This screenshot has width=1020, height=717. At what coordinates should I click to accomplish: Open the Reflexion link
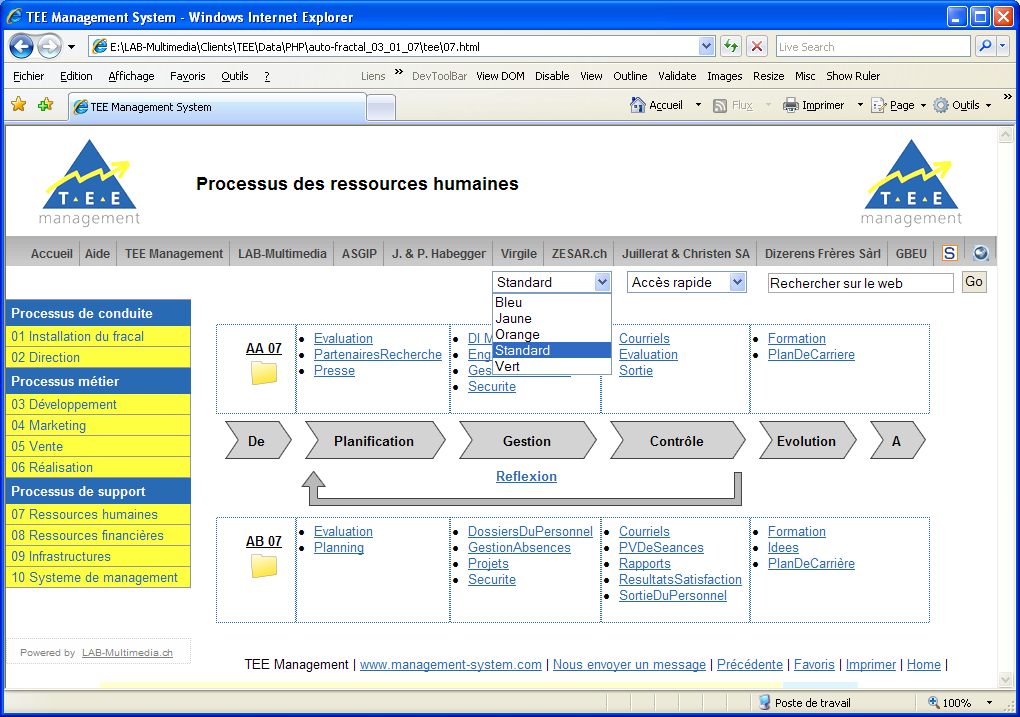(526, 476)
